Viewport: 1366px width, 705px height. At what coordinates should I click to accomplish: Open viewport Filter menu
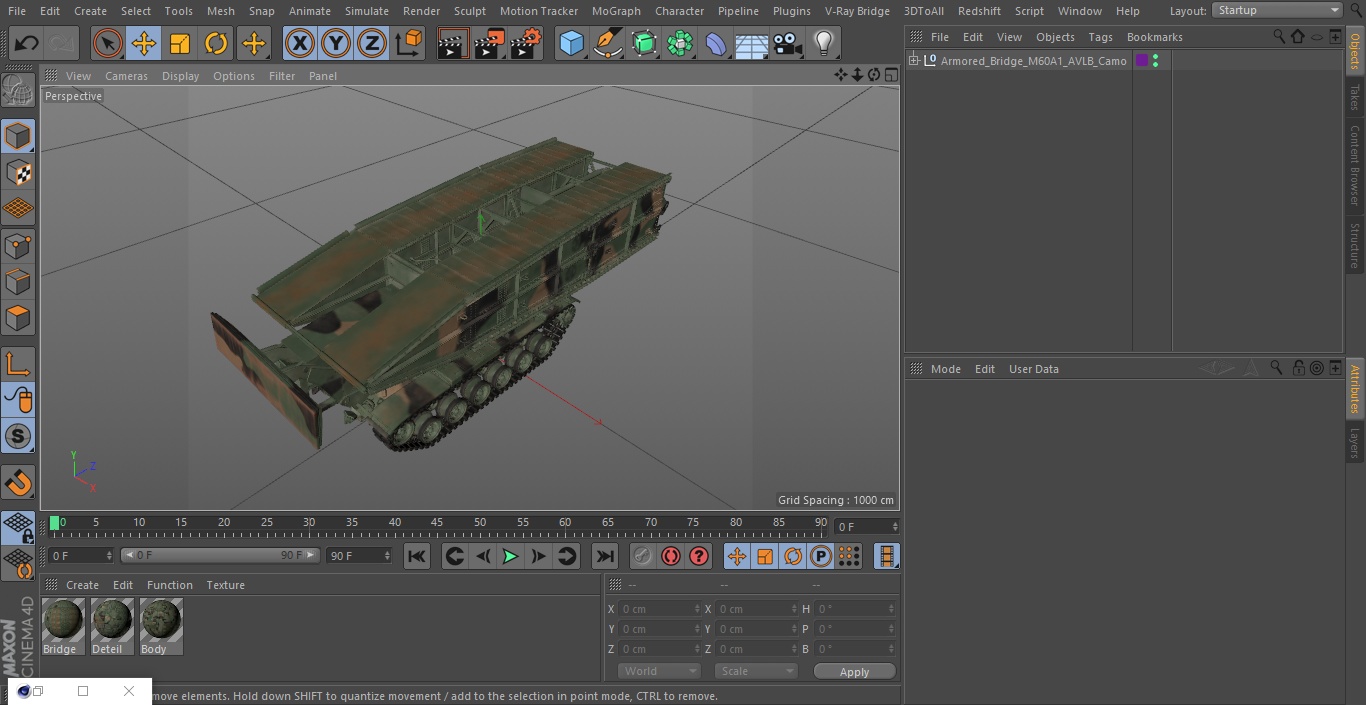(282, 76)
